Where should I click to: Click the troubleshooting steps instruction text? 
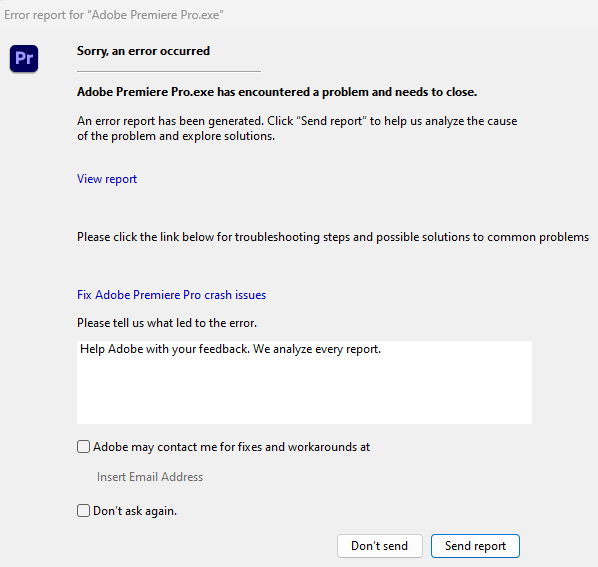333,237
